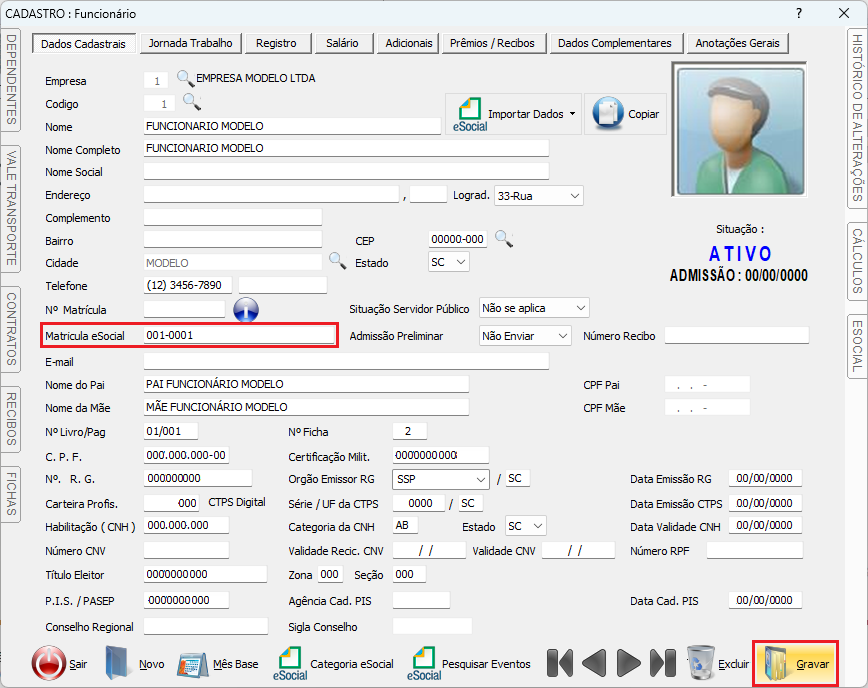
Task: Click the Excluir trash can icon
Action: click(x=701, y=662)
